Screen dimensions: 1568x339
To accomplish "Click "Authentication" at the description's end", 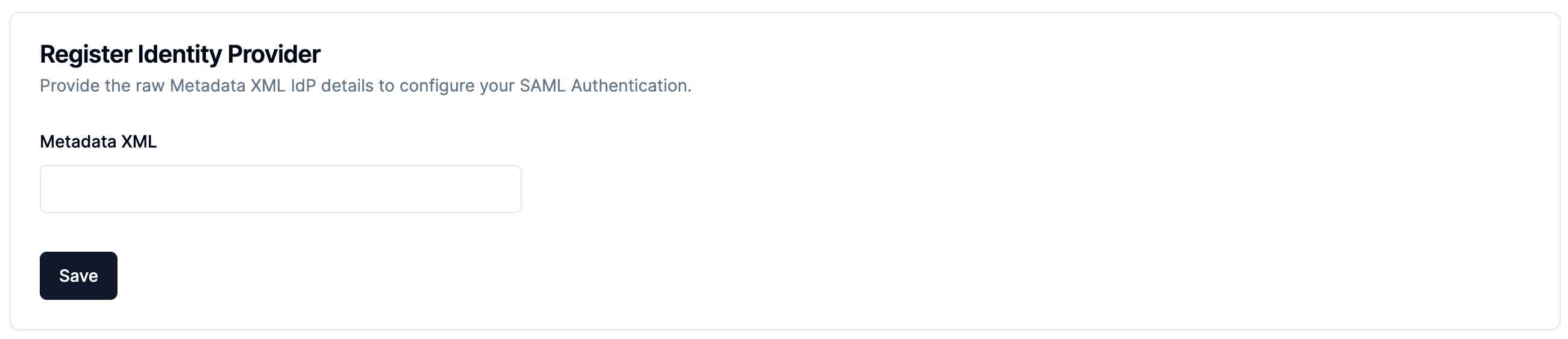I will [x=630, y=86].
